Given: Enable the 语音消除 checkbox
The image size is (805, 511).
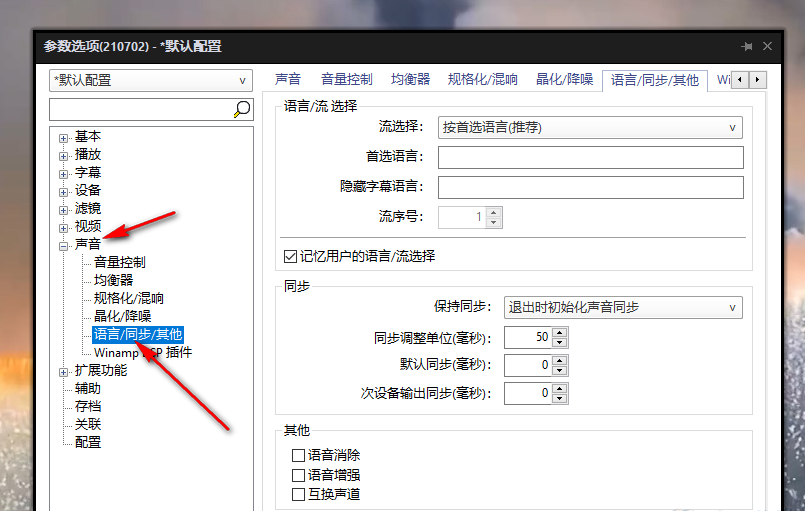Looking at the screenshot, I should (298, 456).
